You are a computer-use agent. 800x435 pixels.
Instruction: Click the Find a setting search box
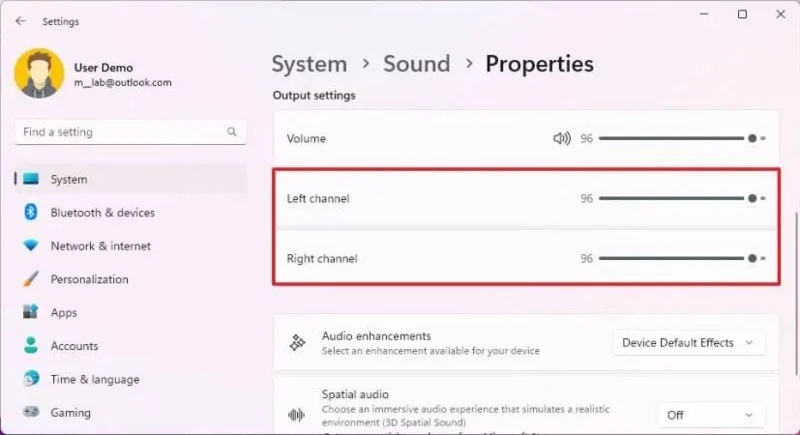131,132
